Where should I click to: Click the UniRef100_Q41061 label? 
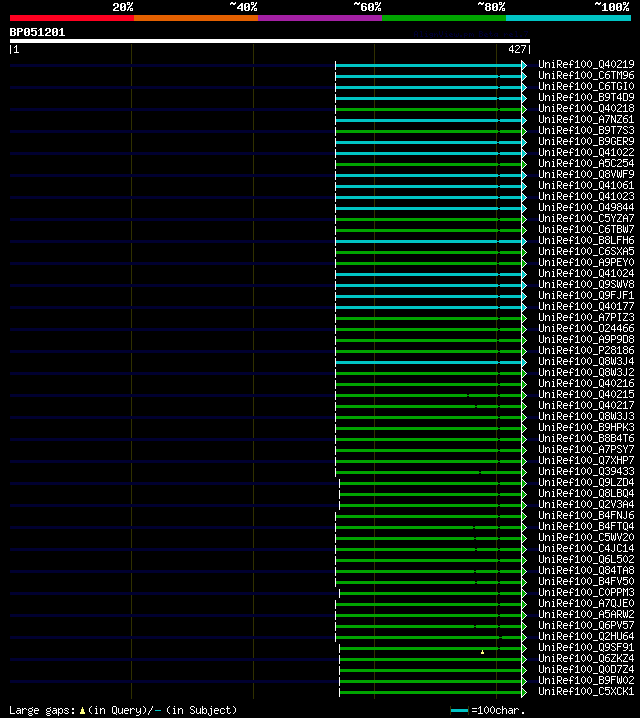pyautogui.click(x=586, y=185)
